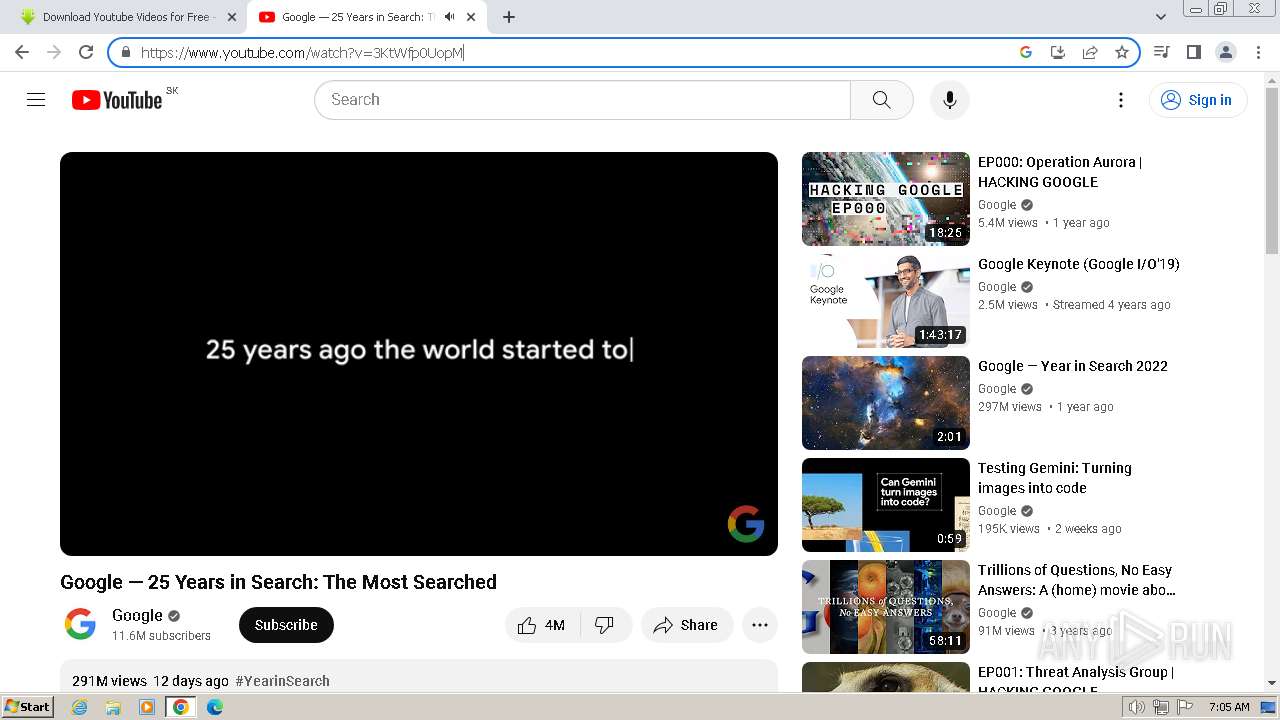The height and width of the screenshot is (720, 1280).
Task: Open volume control in system tray
Action: click(1137, 707)
